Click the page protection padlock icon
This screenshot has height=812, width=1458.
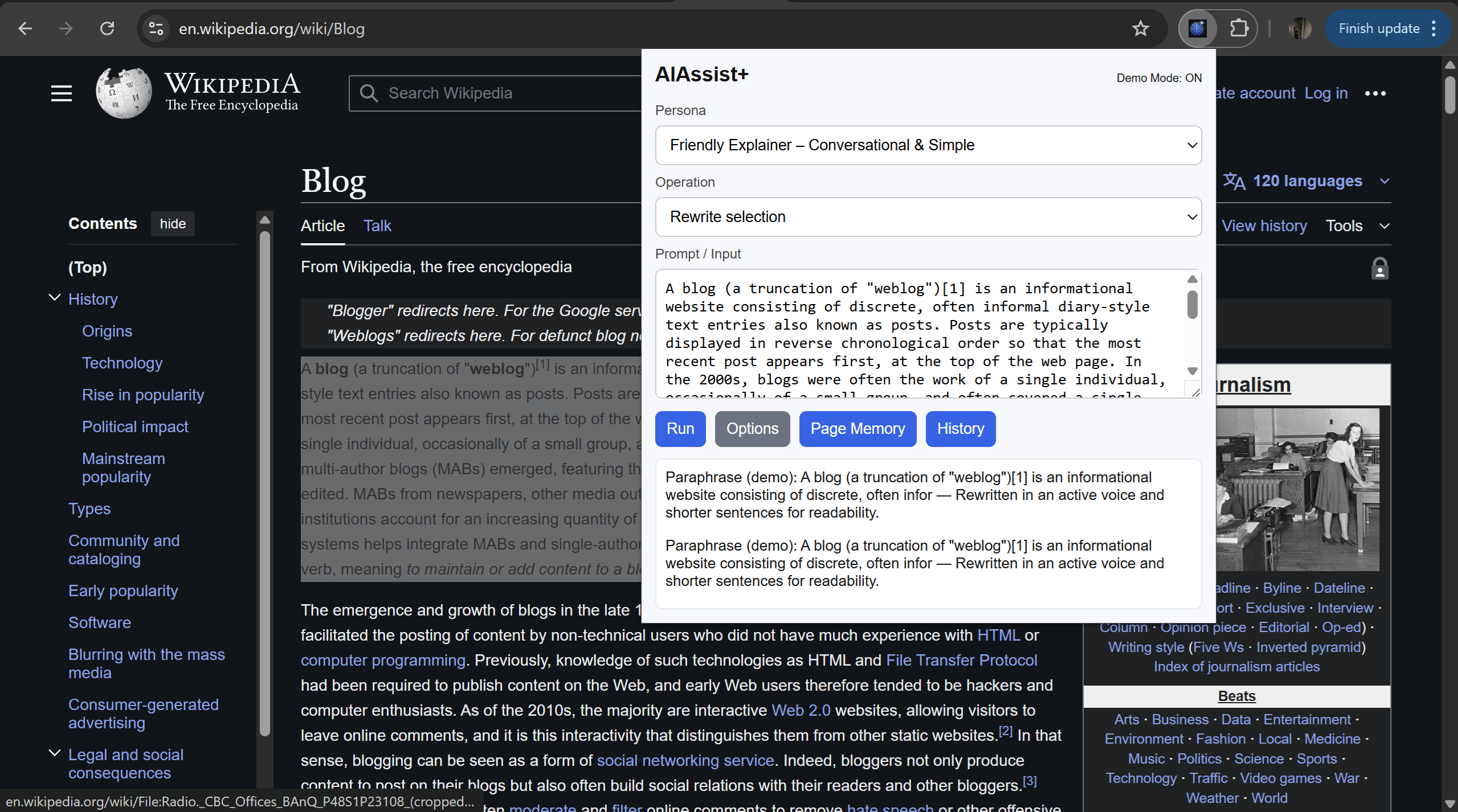(1379, 268)
